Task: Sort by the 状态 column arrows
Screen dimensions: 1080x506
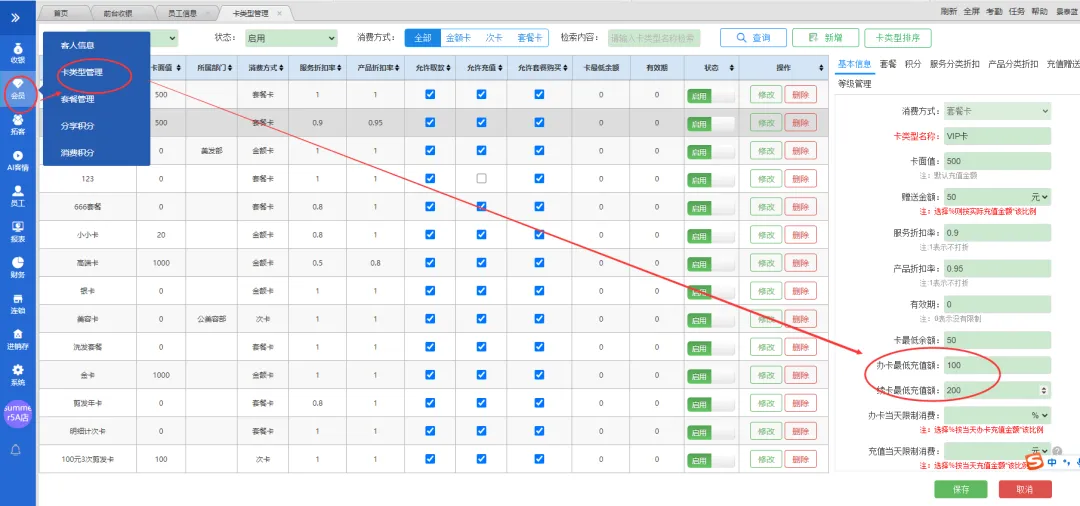Action: click(x=731, y=68)
